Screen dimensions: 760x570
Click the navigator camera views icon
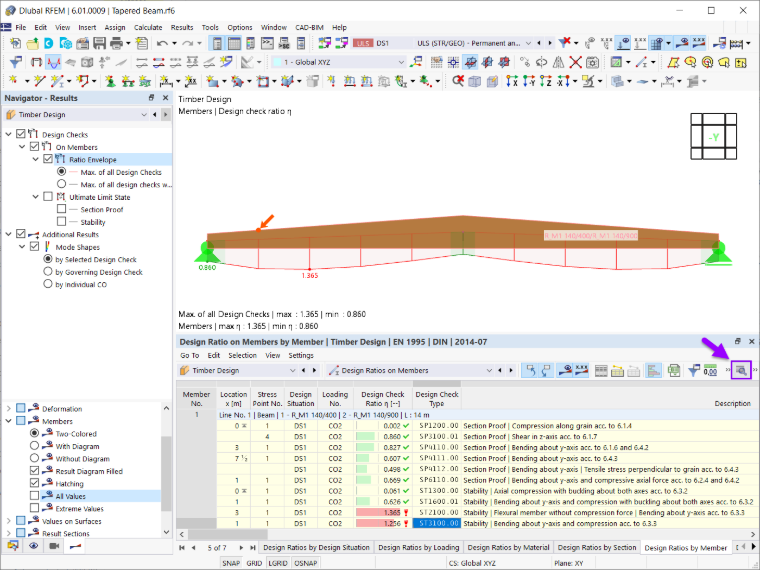[x=54, y=546]
